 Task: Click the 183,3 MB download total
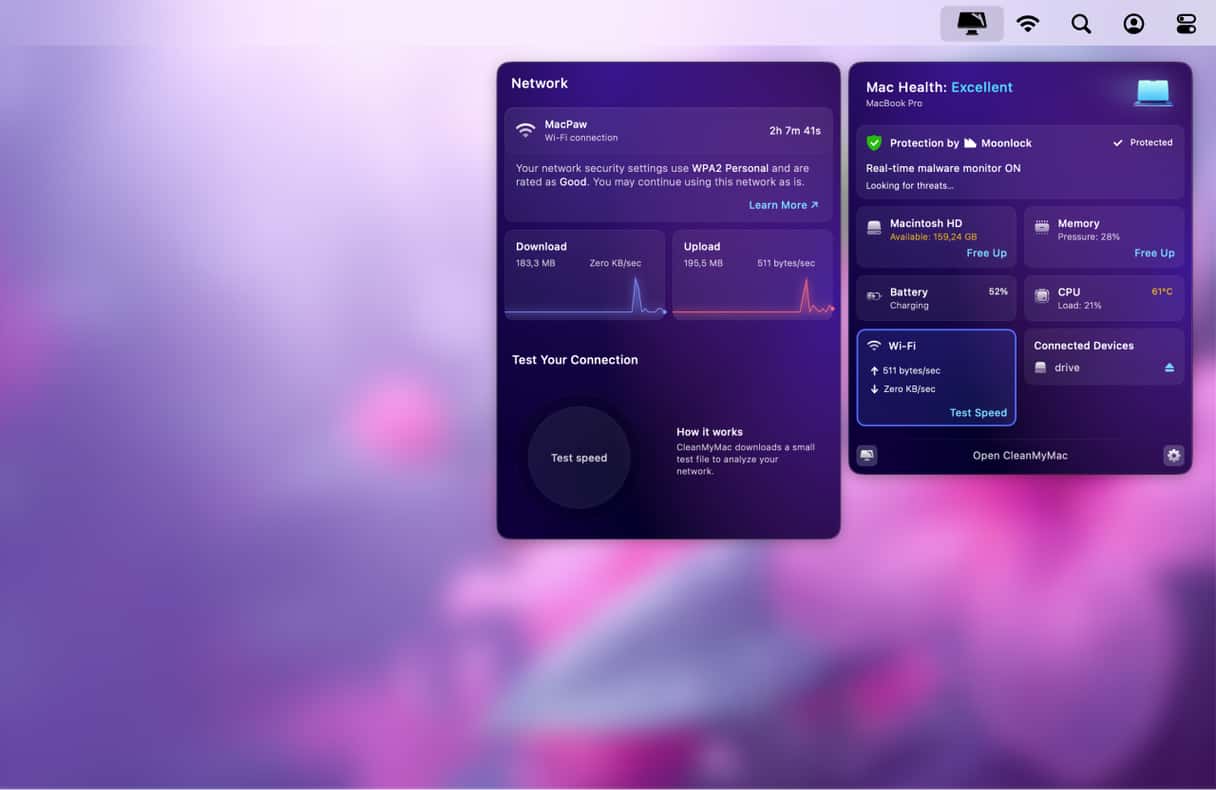point(535,263)
